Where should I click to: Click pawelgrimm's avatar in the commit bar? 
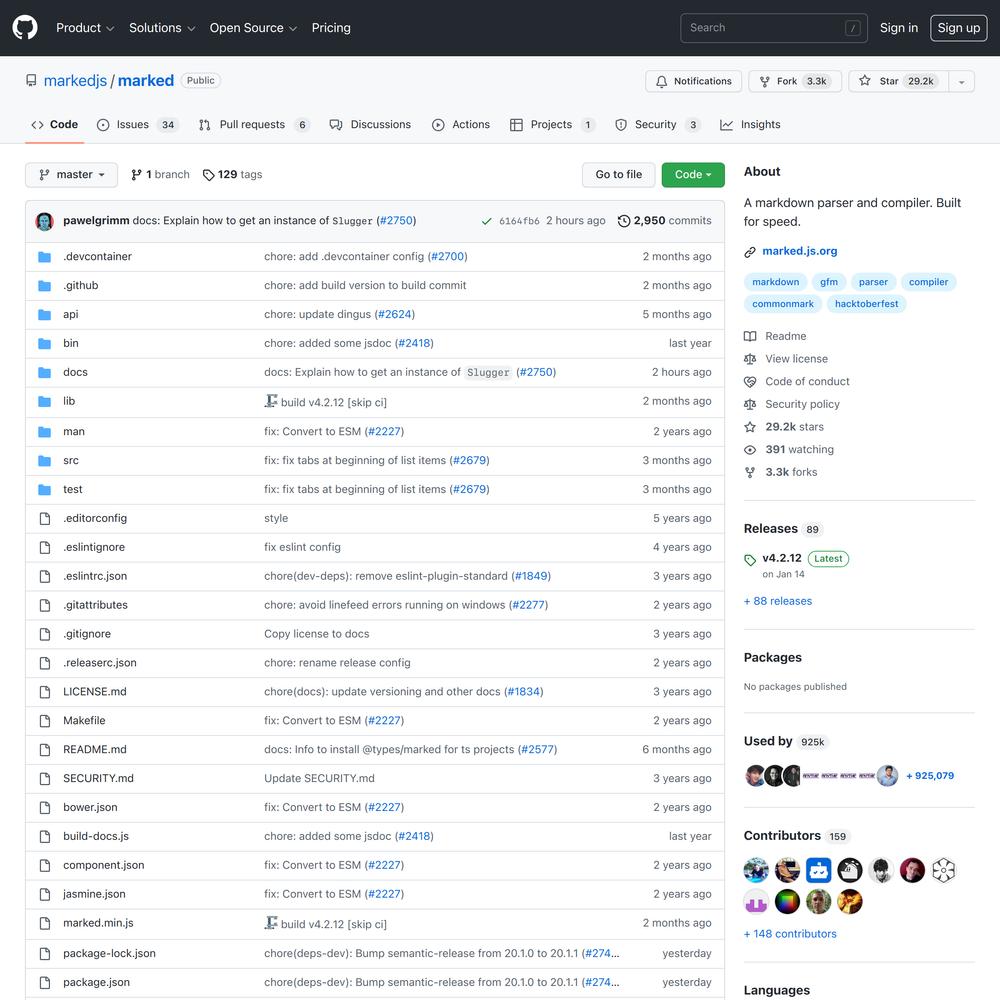[x=45, y=221]
